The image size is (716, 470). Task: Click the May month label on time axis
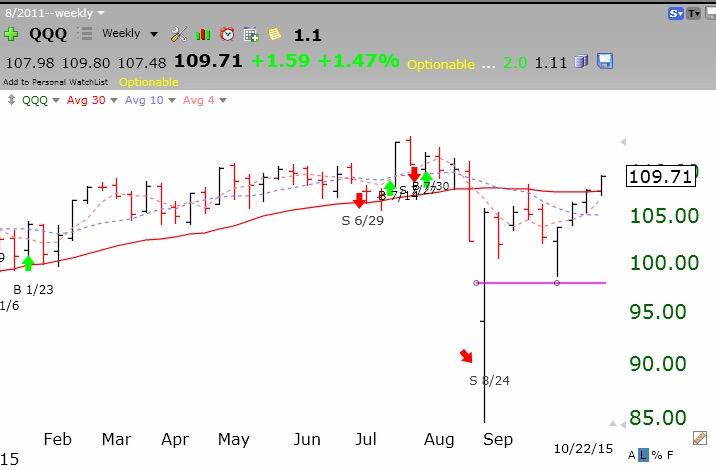(x=234, y=439)
